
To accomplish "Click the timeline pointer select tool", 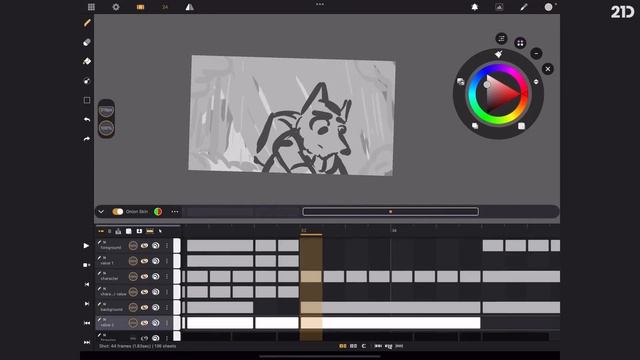I will pos(160,231).
